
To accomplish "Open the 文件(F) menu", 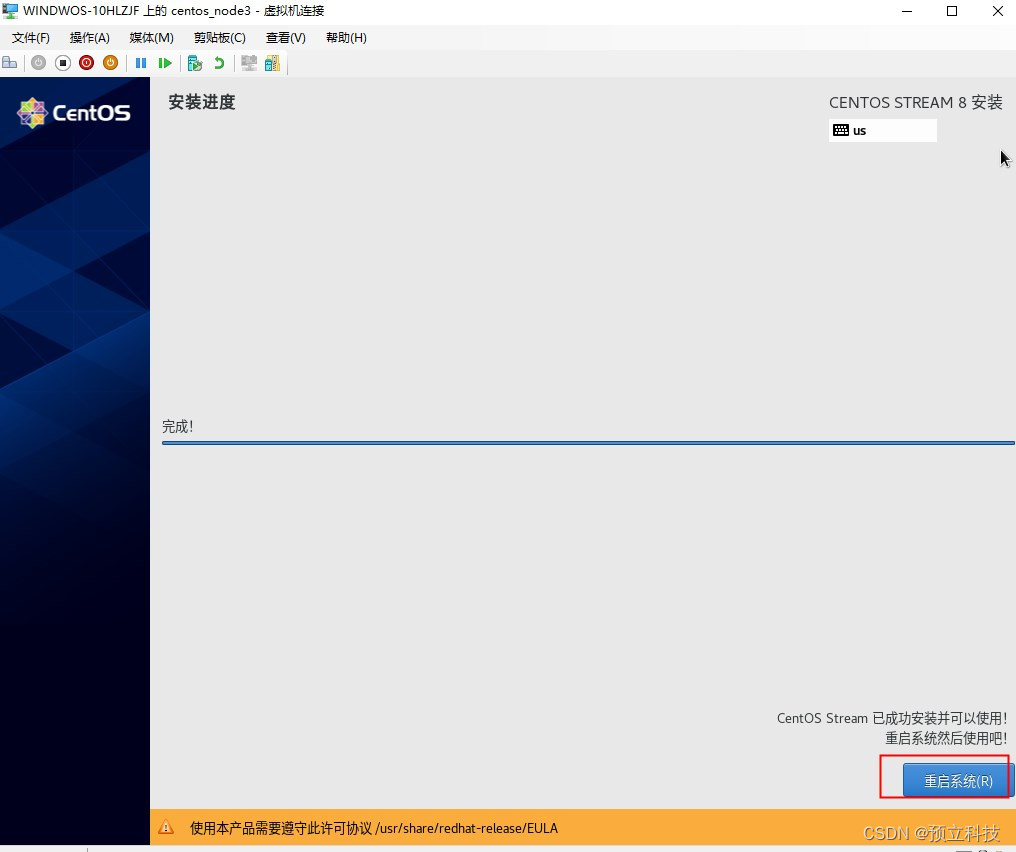I will click(x=30, y=38).
